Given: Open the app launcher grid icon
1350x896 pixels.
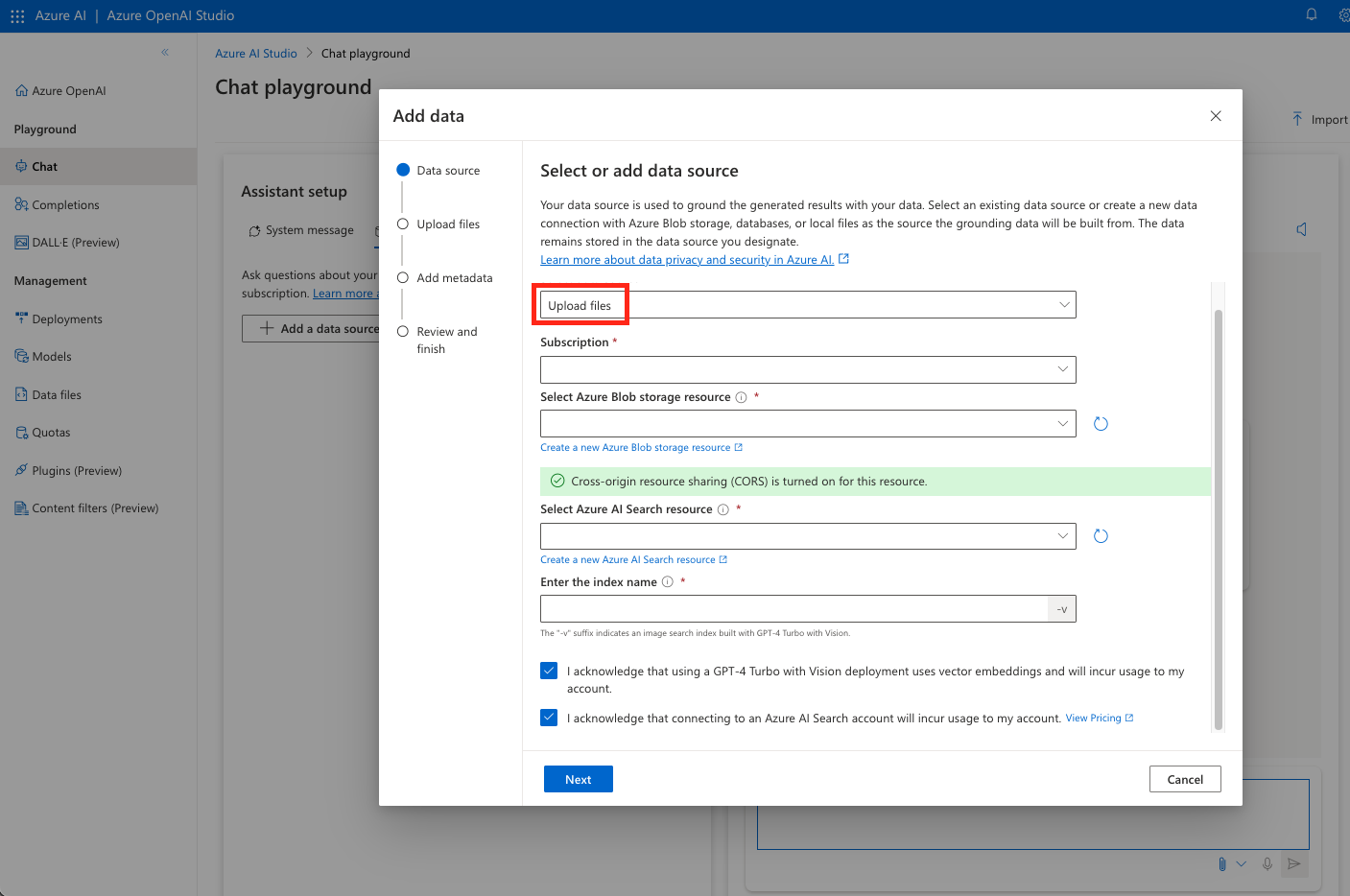Looking at the screenshot, I should (x=17, y=16).
